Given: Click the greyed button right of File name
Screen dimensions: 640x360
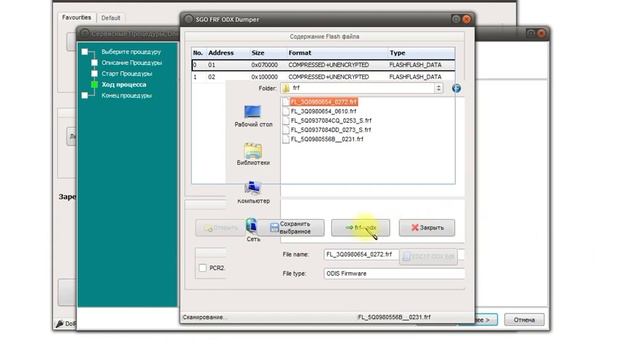Looking at the screenshot, I should click(428, 257).
